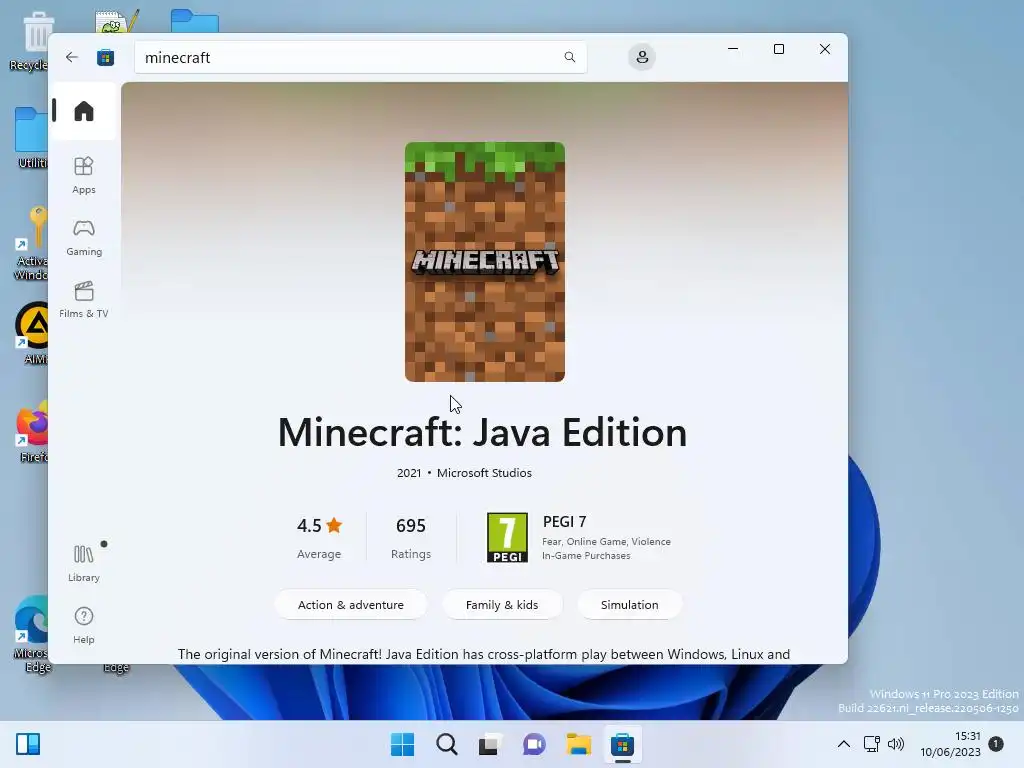Show hidden system tray icons chevron
Image resolution: width=1024 pixels, height=768 pixels.
pyautogui.click(x=844, y=744)
